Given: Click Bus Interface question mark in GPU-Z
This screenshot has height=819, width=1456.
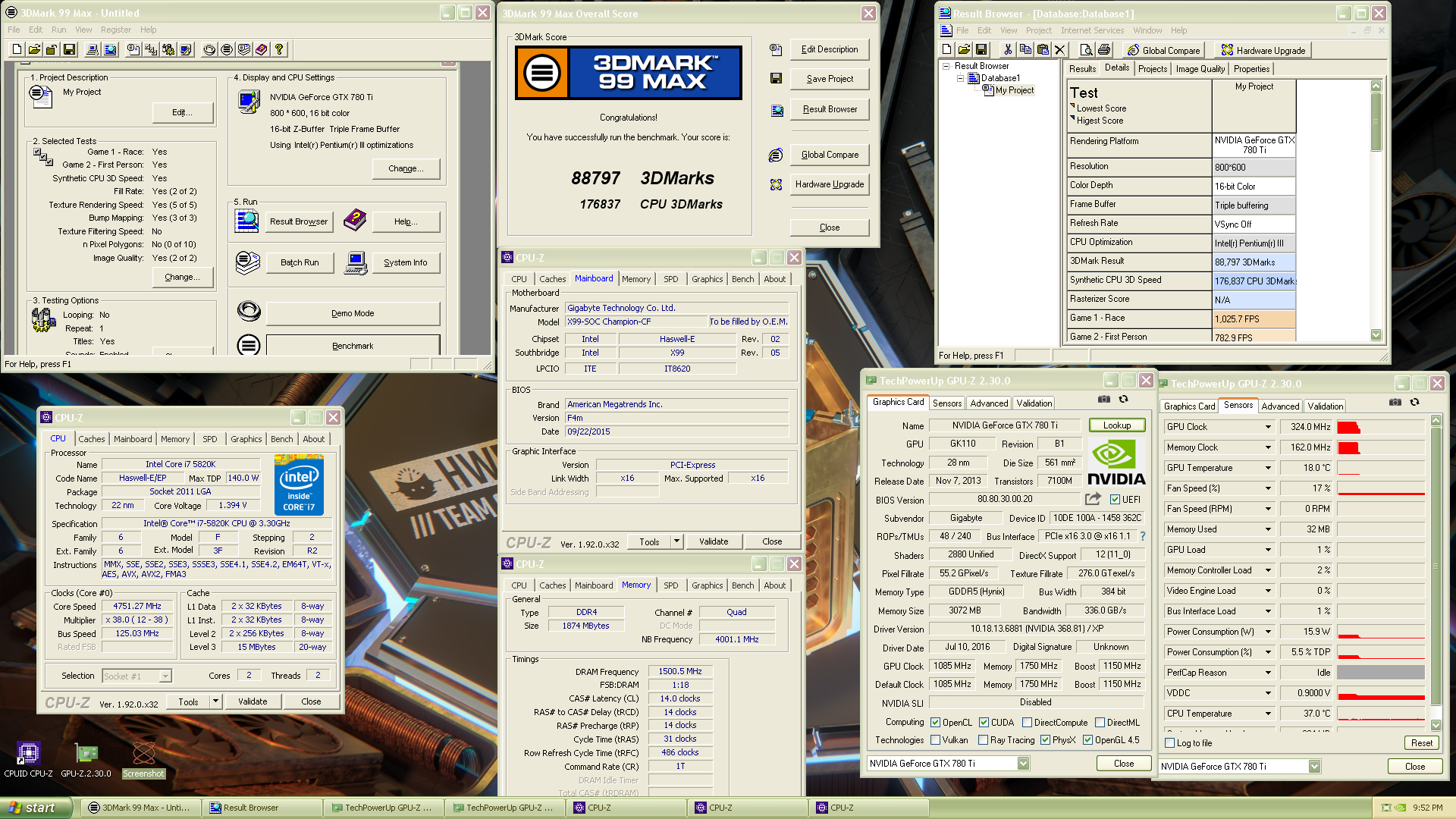Looking at the screenshot, I should (x=1143, y=536).
